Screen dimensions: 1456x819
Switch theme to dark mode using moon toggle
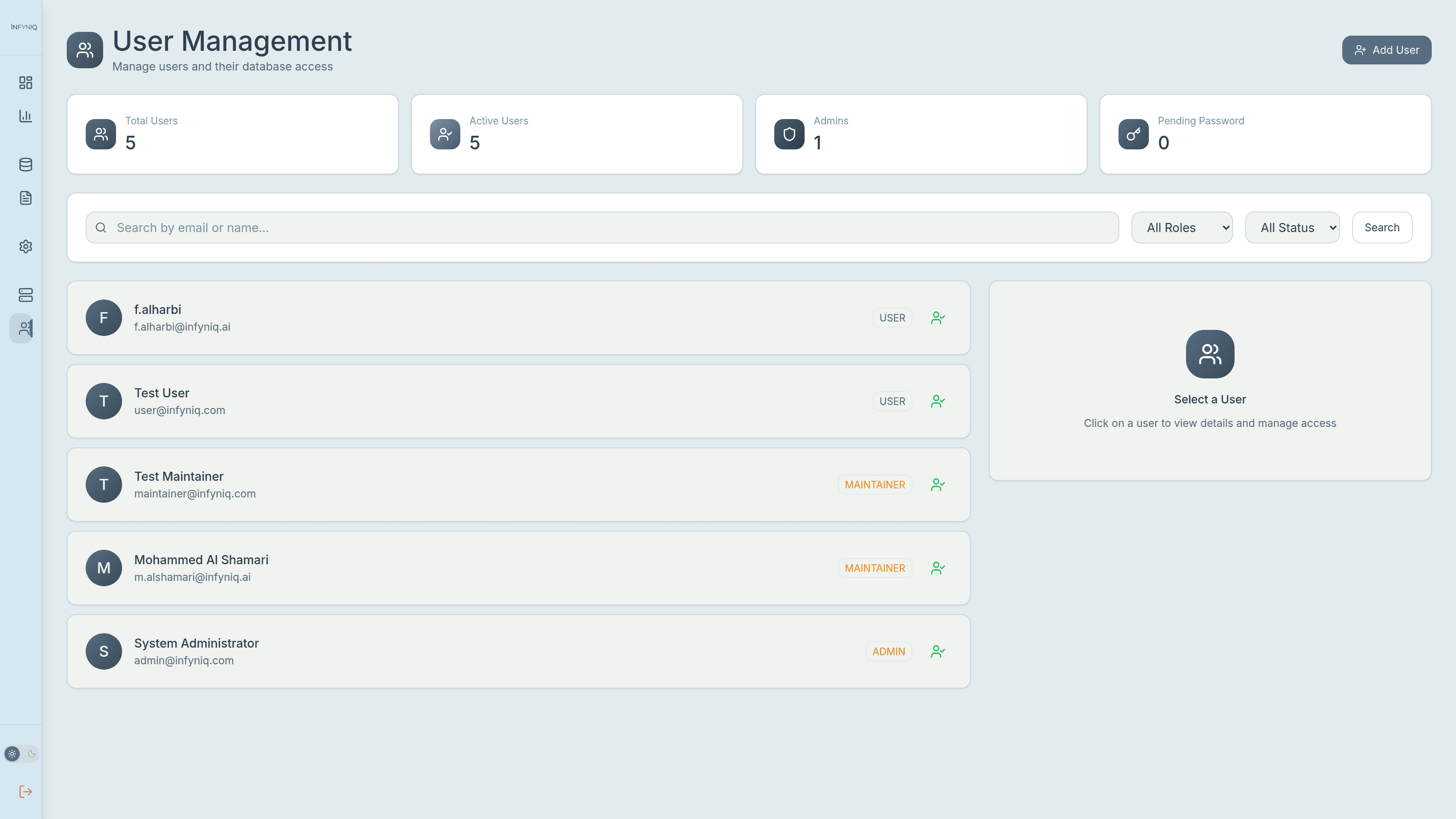tap(31, 753)
